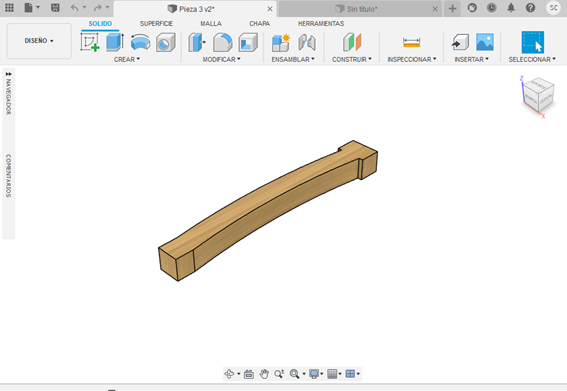Screen dimensions: 567x391
Task: Click the Offset Plane construct tool
Action: point(352,42)
